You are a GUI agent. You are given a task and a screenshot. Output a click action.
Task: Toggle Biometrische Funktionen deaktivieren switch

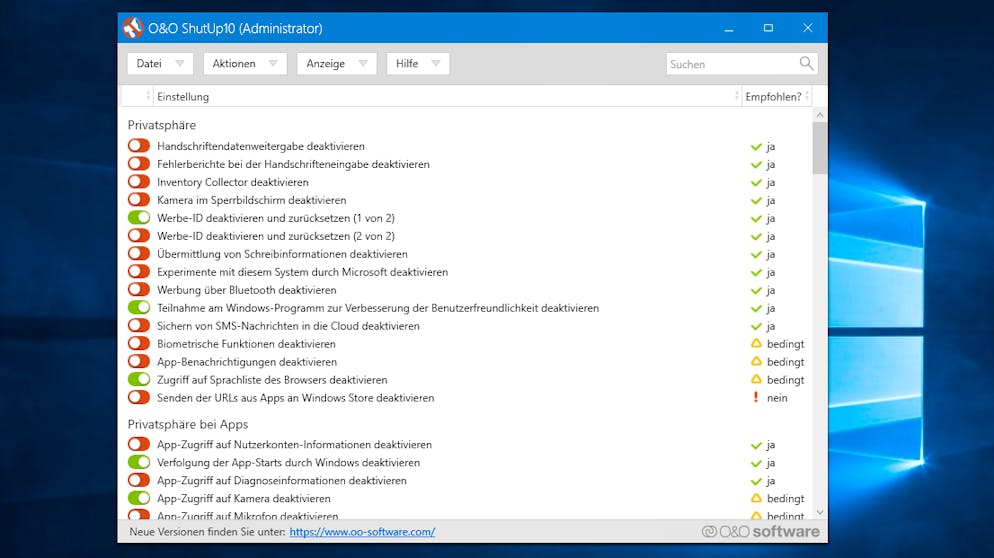coord(139,344)
